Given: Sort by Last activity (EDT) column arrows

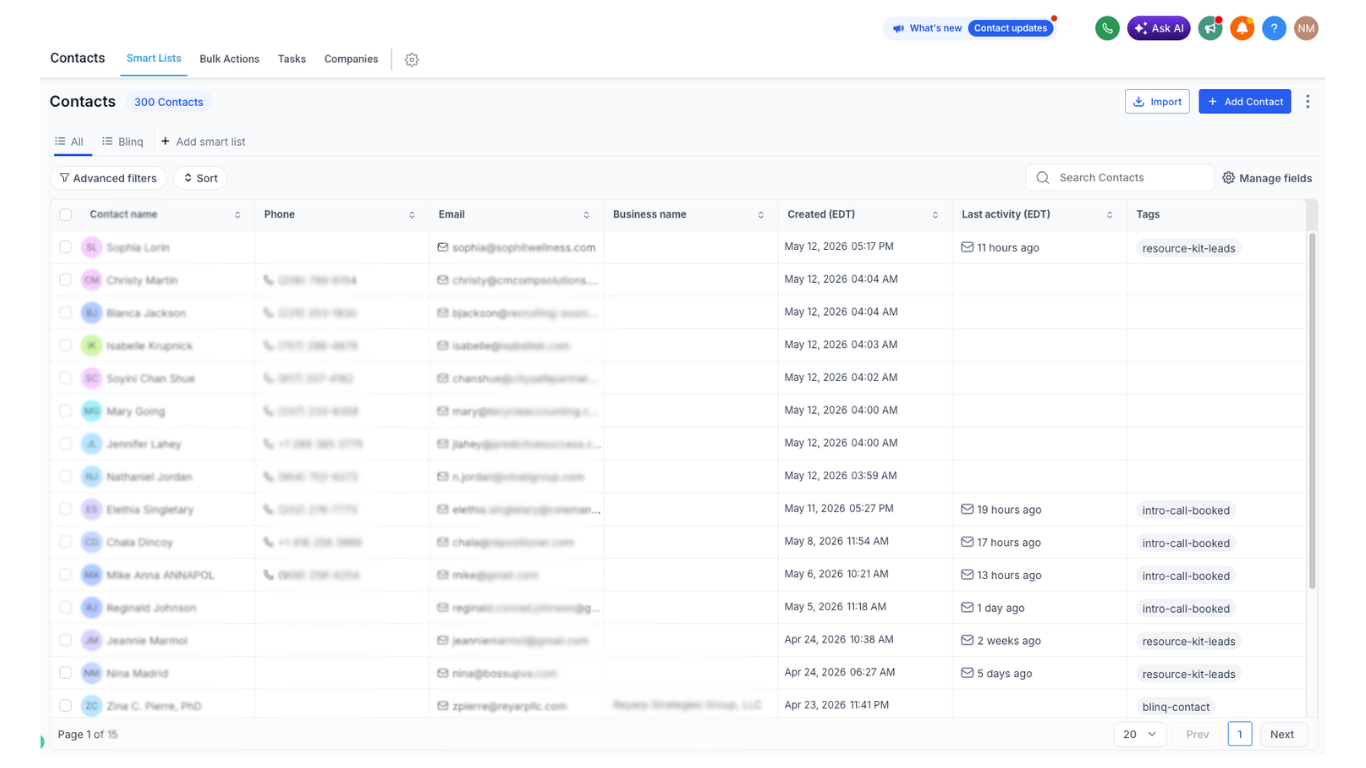Looking at the screenshot, I should pyautogui.click(x=1110, y=215).
